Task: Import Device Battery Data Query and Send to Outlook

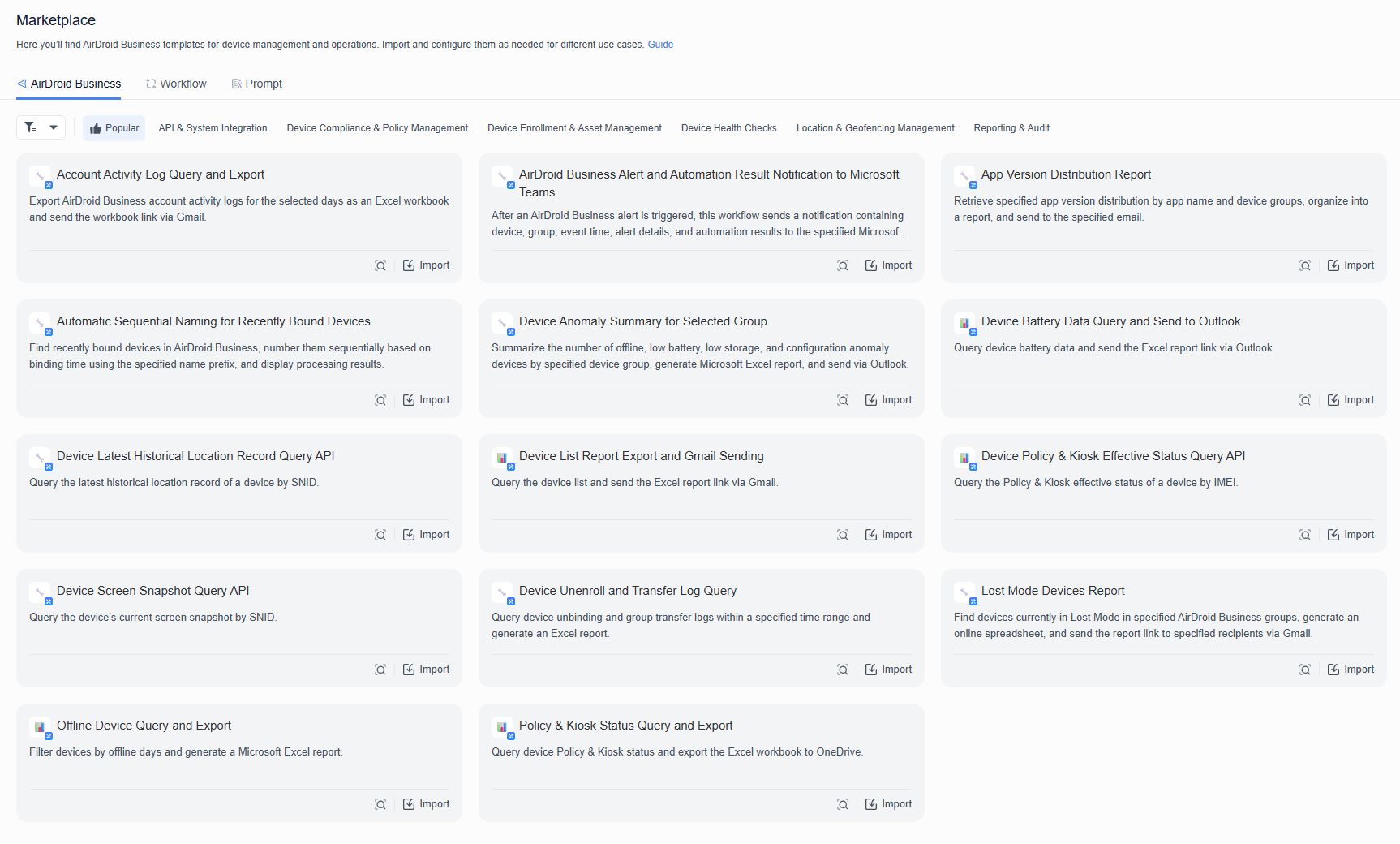Action: [1351, 400]
